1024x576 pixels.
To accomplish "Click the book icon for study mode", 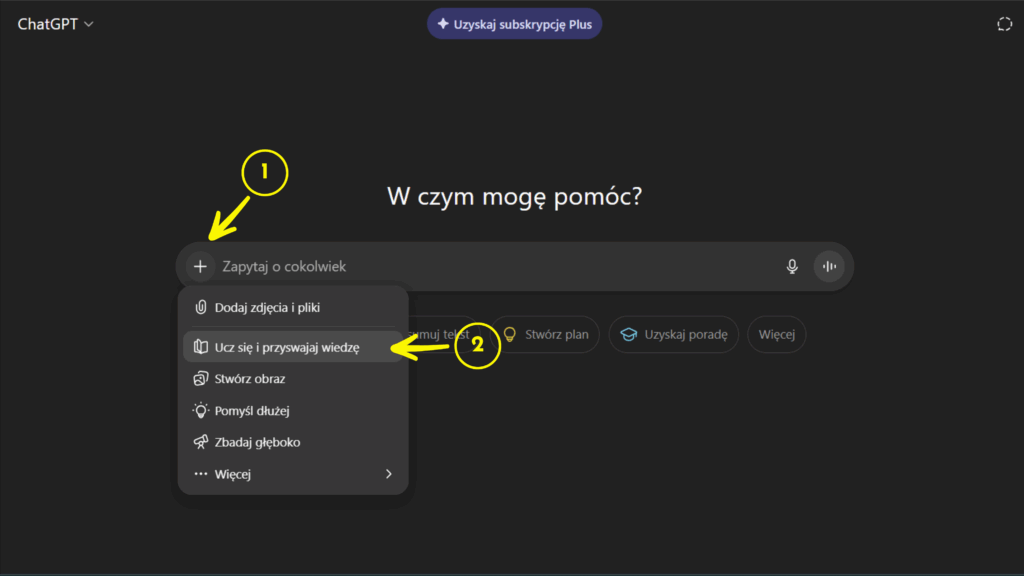I will [200, 347].
